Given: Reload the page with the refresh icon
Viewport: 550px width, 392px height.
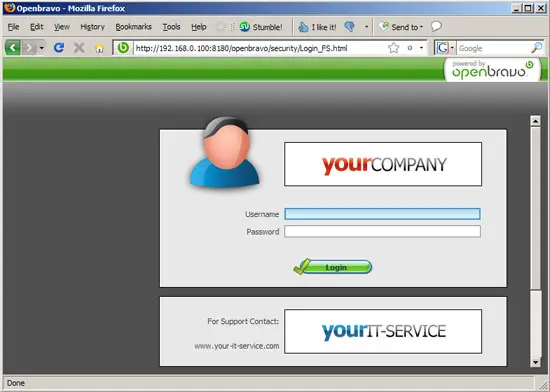Looking at the screenshot, I should coord(59,47).
